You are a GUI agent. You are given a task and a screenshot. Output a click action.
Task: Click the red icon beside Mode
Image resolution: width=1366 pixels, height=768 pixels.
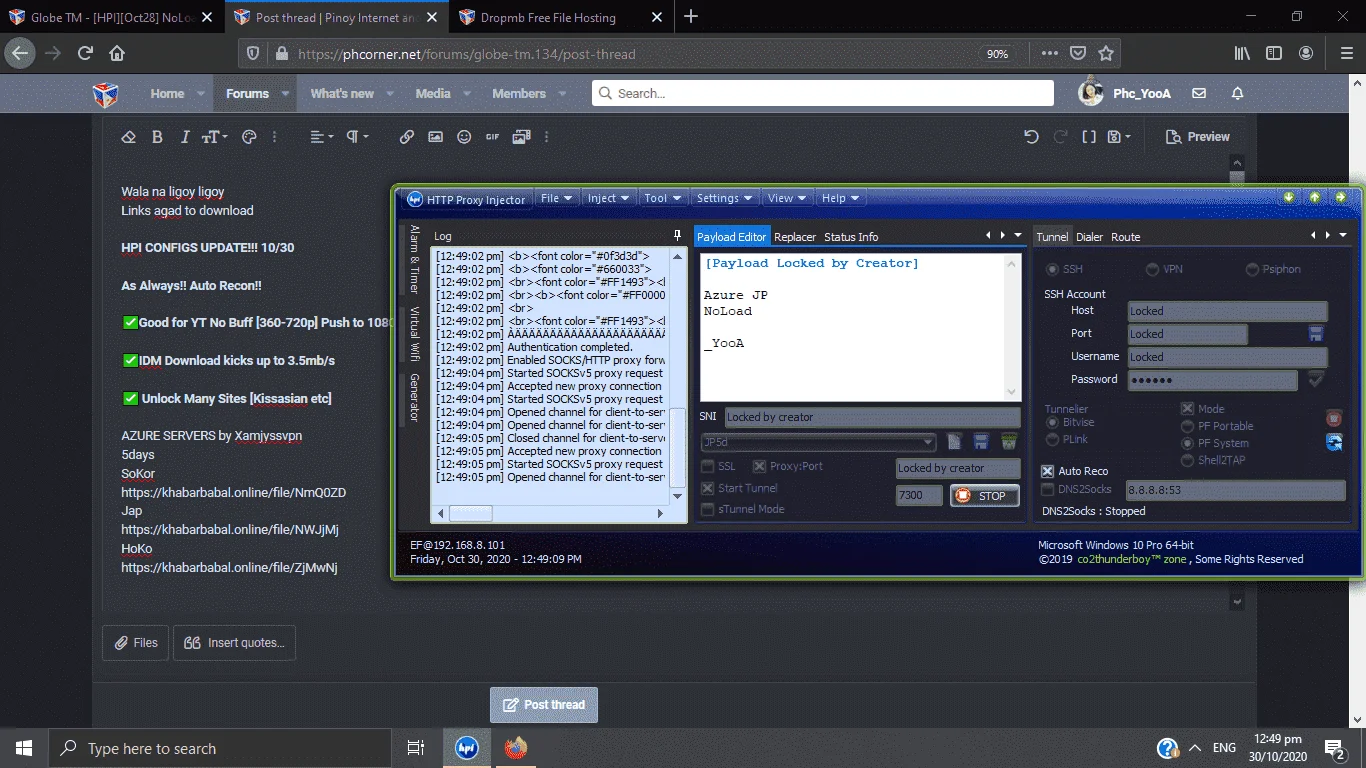click(x=1334, y=418)
